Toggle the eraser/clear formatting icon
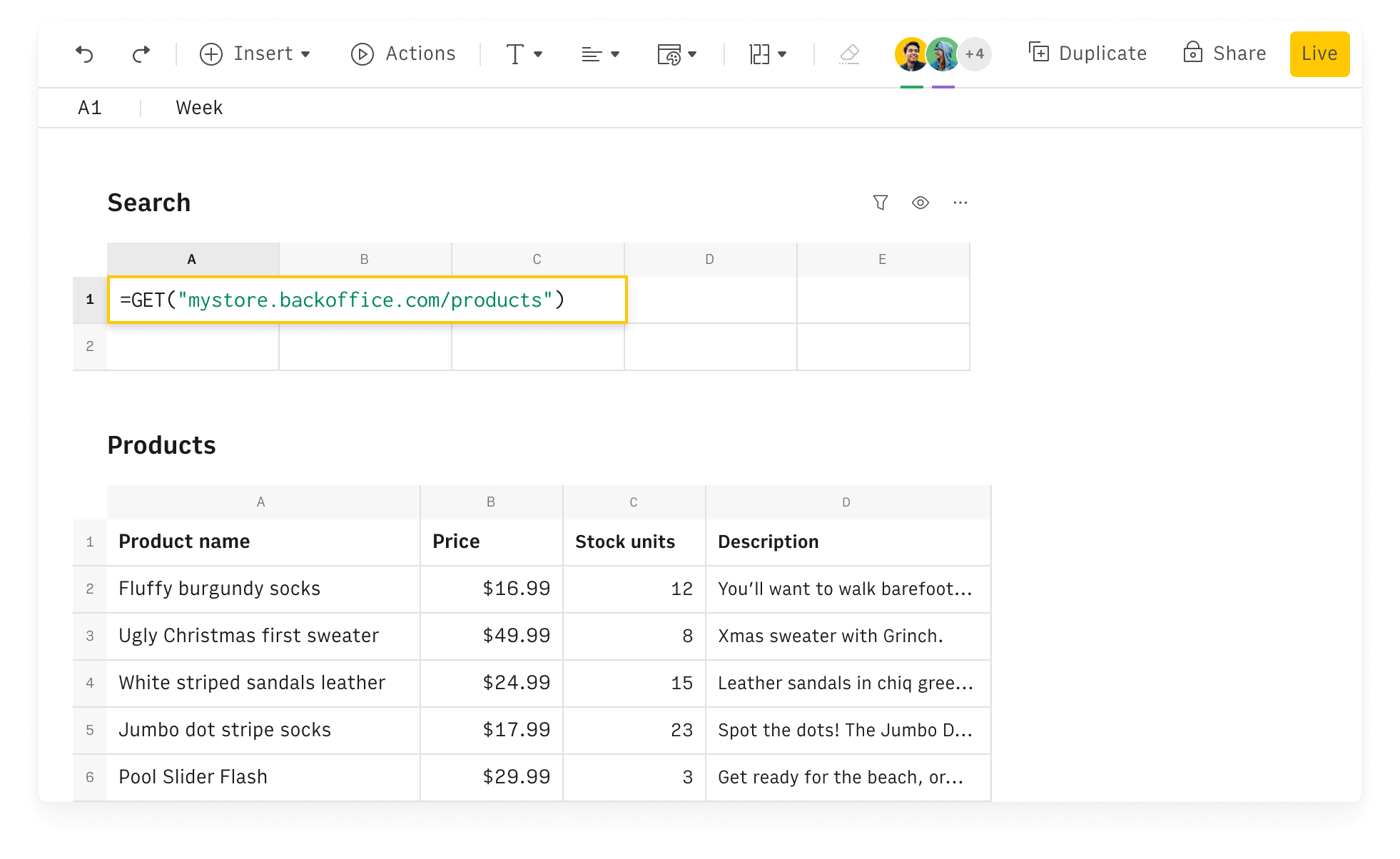Viewport: 1400px width, 859px height. click(849, 54)
